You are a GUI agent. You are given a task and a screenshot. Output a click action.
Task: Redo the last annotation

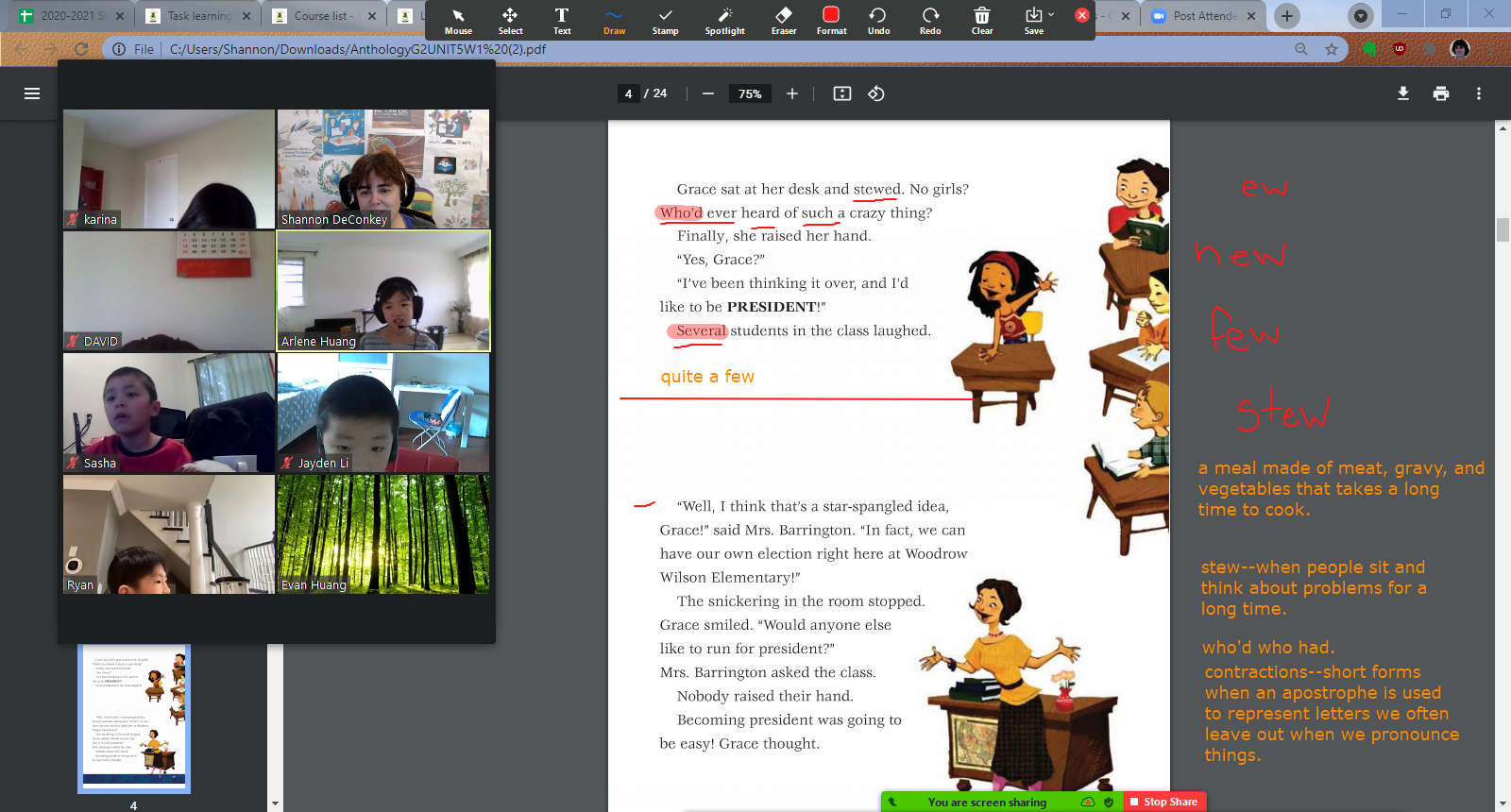pyautogui.click(x=930, y=21)
